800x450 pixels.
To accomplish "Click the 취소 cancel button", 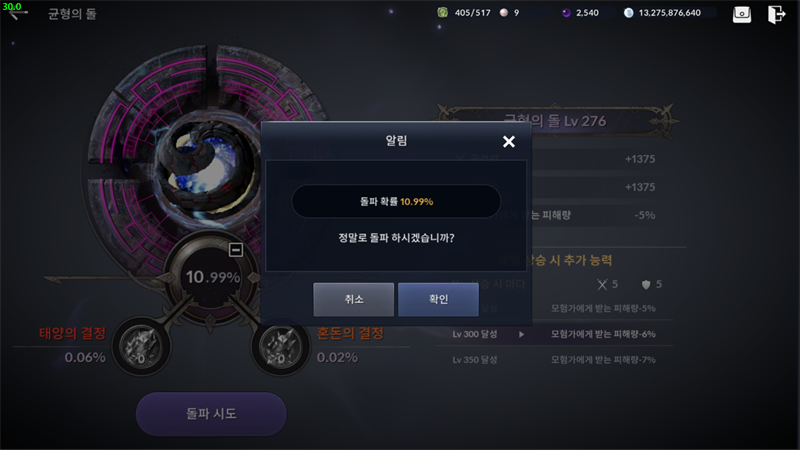I will (x=354, y=299).
